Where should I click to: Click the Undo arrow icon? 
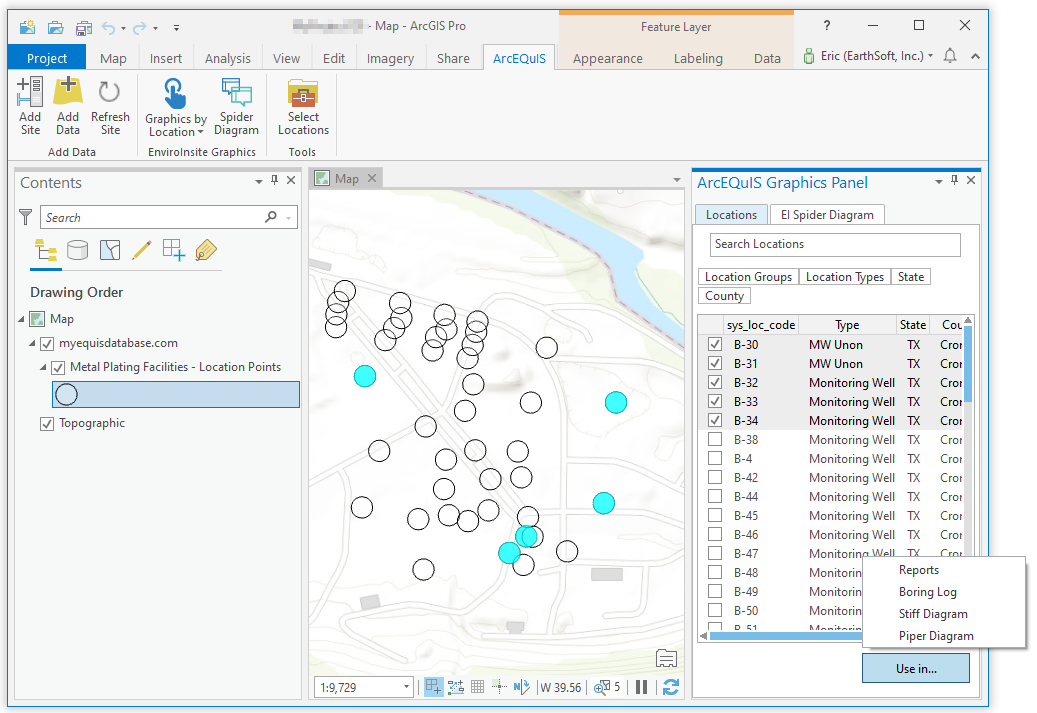[x=108, y=28]
